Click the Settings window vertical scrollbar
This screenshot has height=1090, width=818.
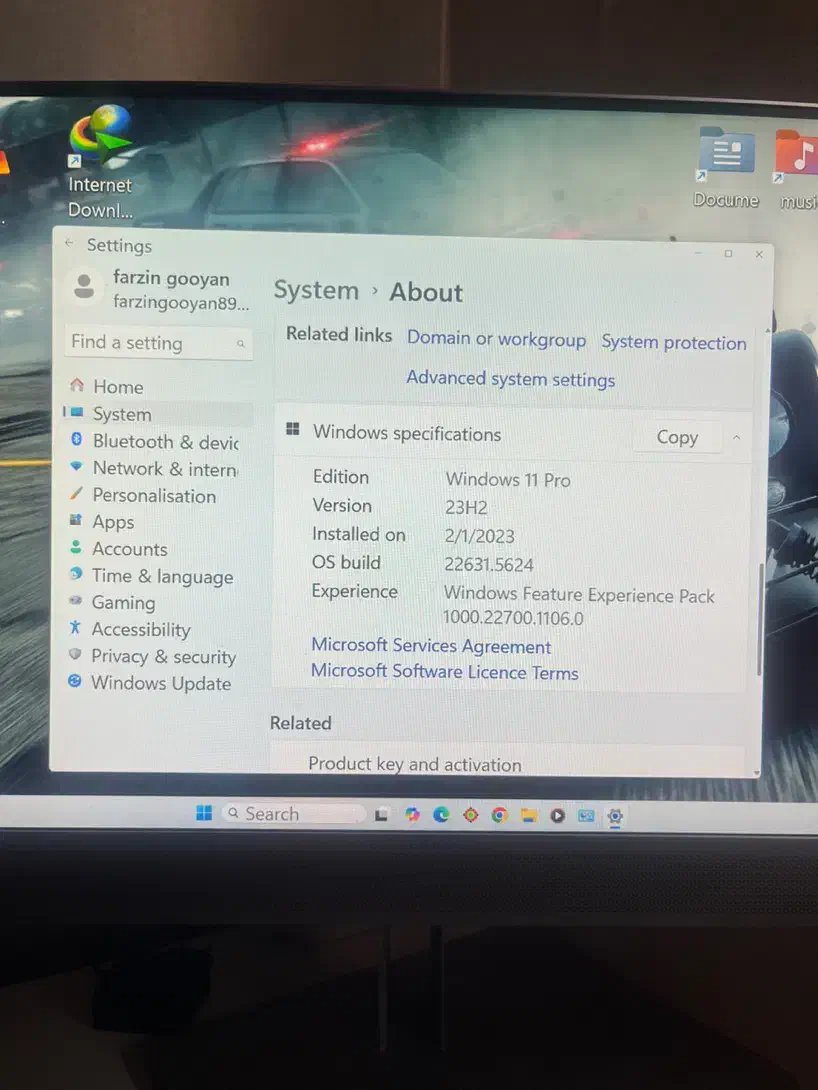point(760,619)
